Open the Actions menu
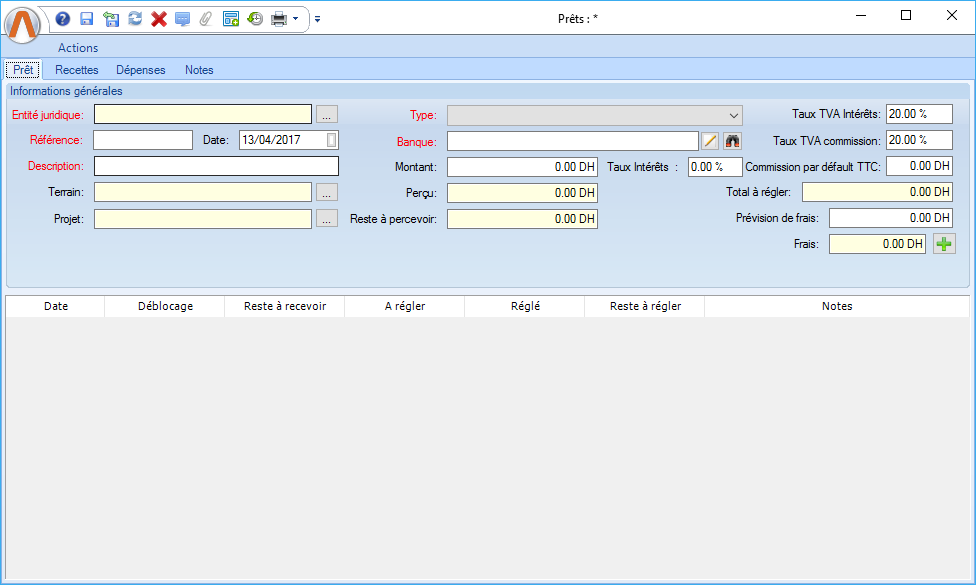The height and width of the screenshot is (585, 976). (78, 48)
